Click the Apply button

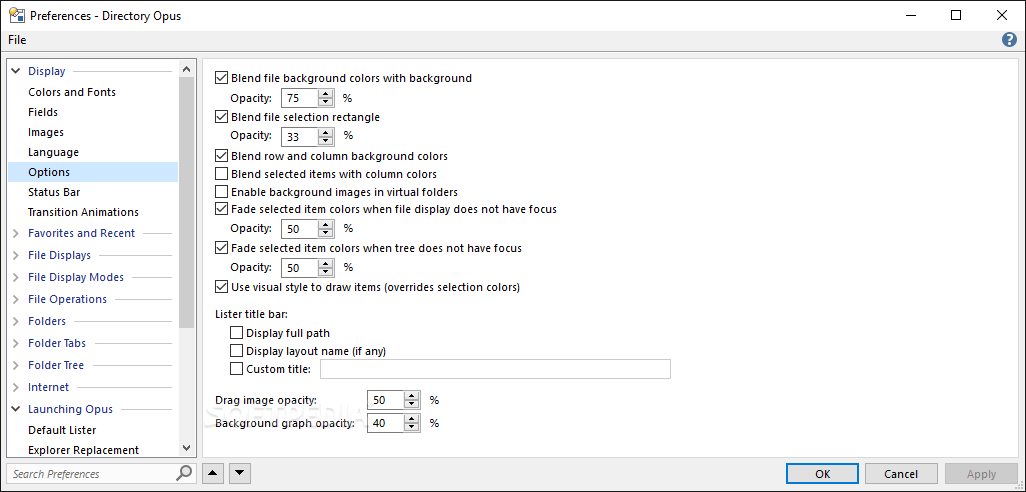coord(981,474)
